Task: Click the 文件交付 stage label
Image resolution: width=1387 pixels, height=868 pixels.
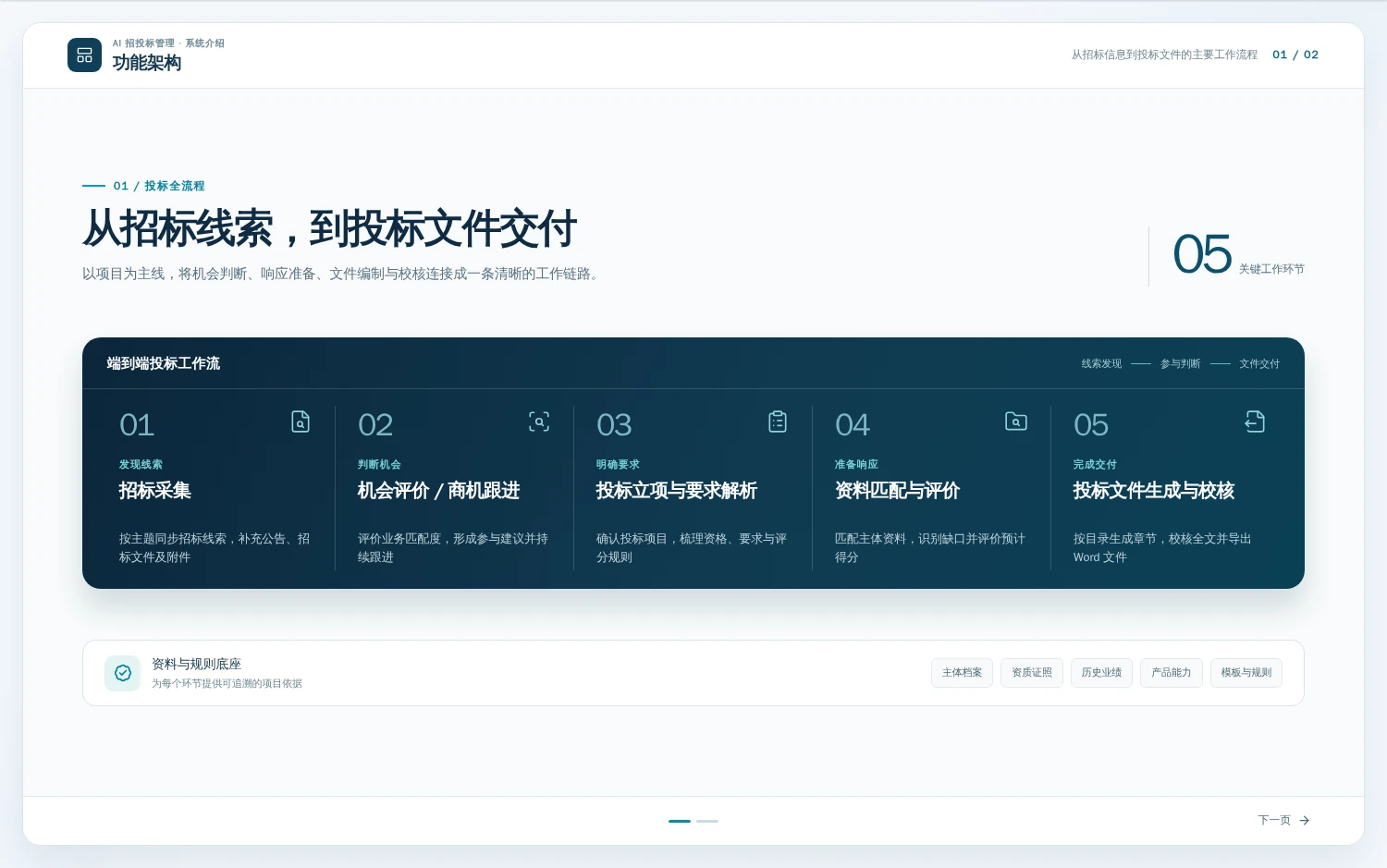Action: click(1259, 364)
